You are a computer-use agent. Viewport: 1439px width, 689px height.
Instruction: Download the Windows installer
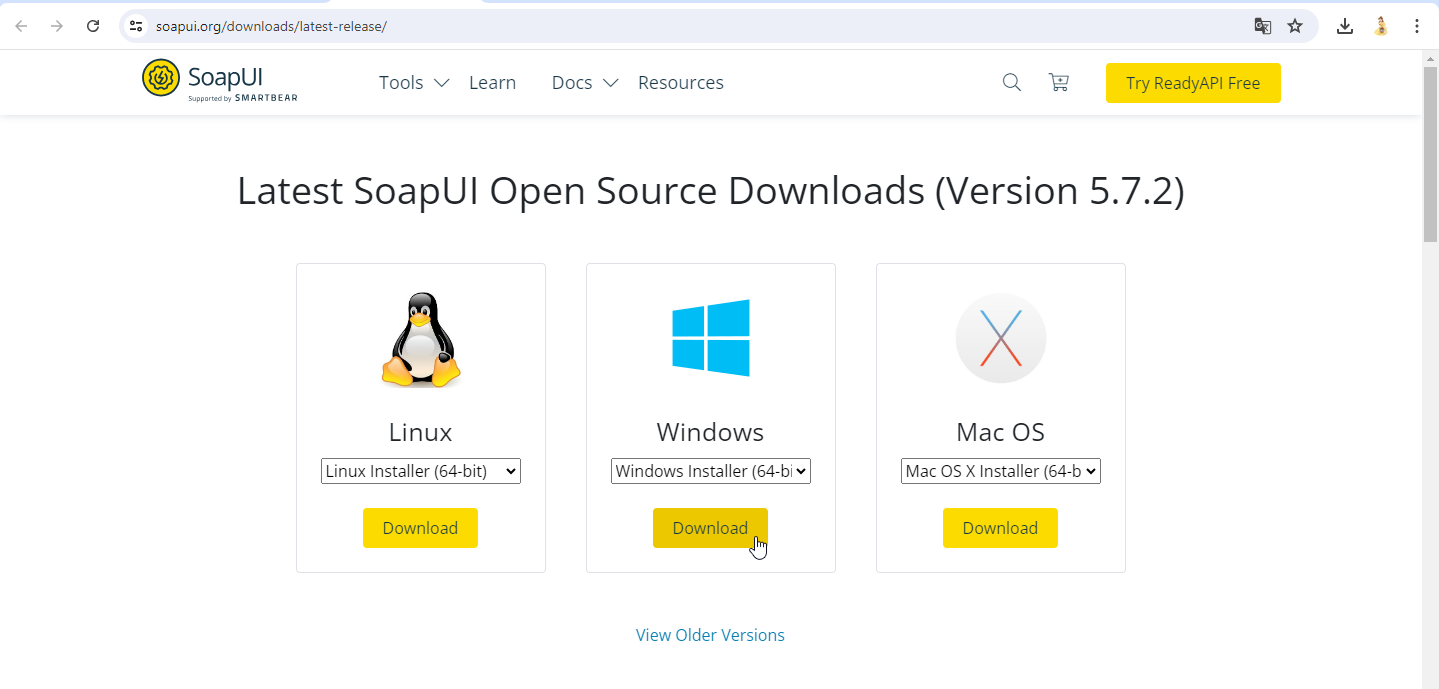[x=710, y=528]
